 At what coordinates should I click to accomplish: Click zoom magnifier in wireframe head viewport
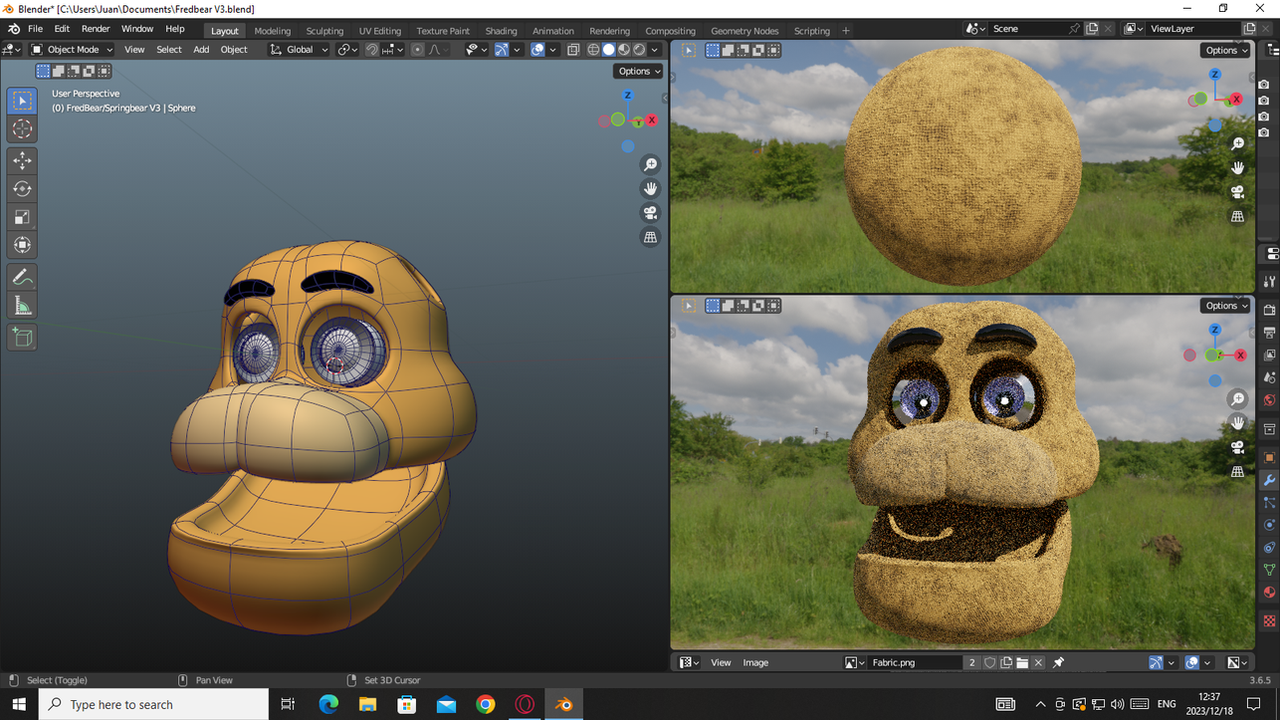pyautogui.click(x=651, y=165)
